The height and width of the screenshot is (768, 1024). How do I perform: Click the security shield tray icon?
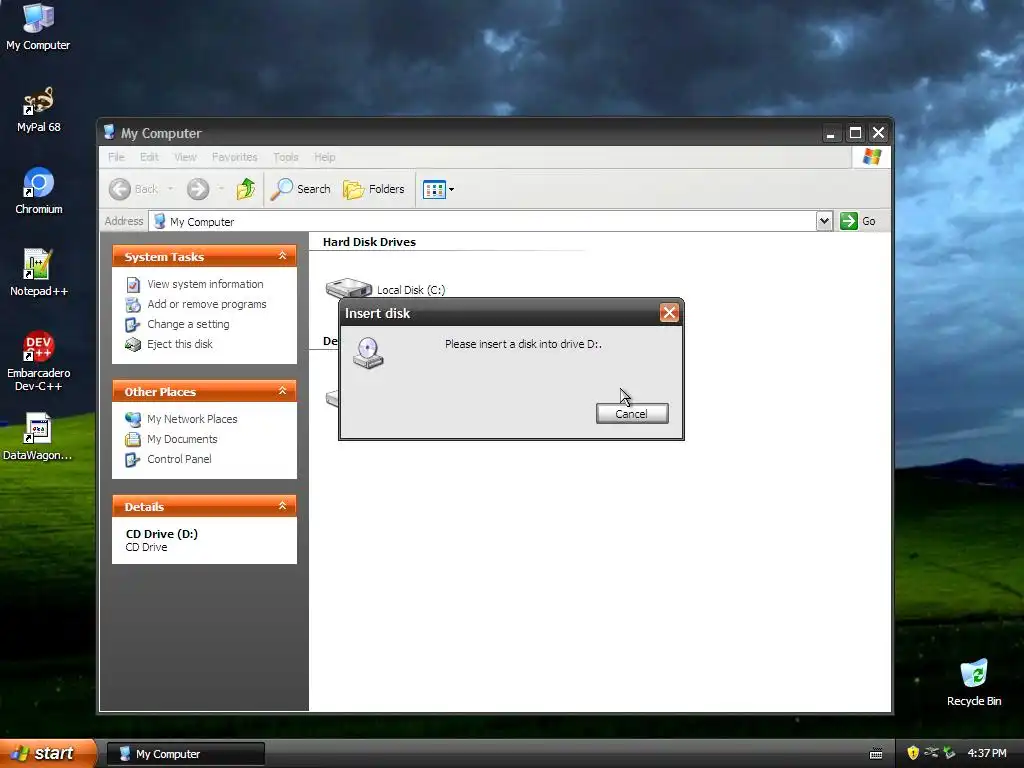click(912, 753)
